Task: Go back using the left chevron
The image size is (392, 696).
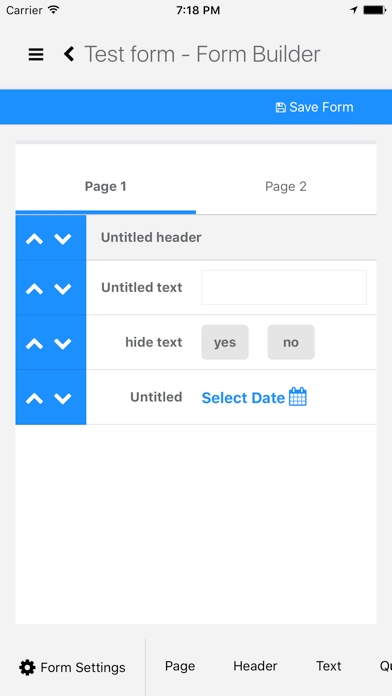Action: click(69, 54)
